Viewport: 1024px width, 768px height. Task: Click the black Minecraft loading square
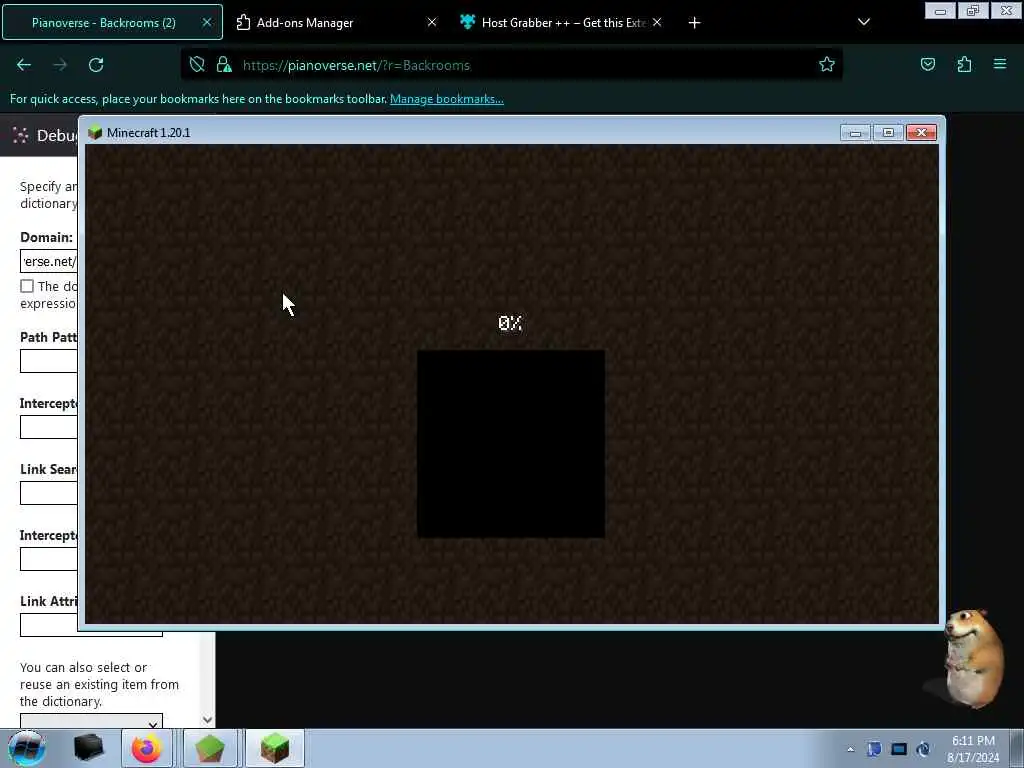511,444
